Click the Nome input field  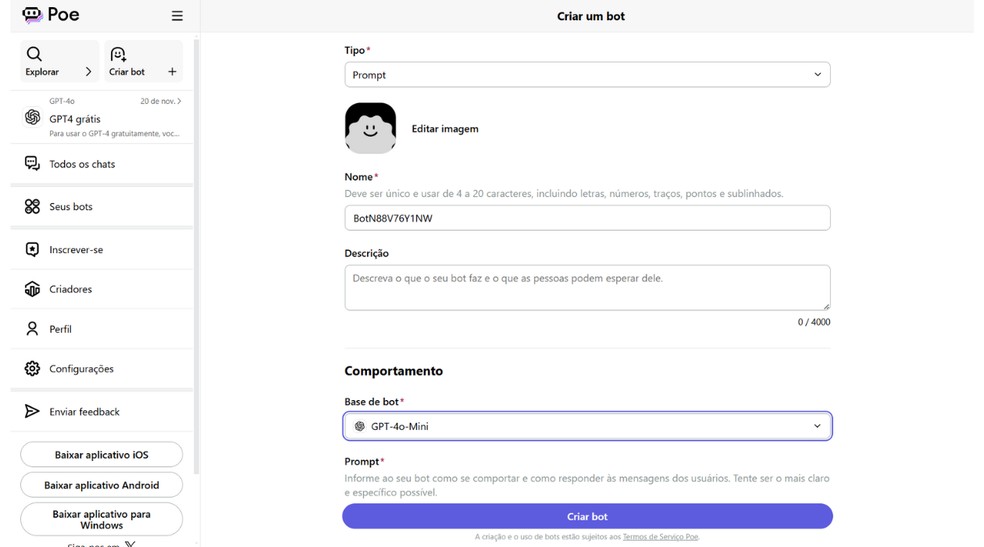click(x=587, y=218)
